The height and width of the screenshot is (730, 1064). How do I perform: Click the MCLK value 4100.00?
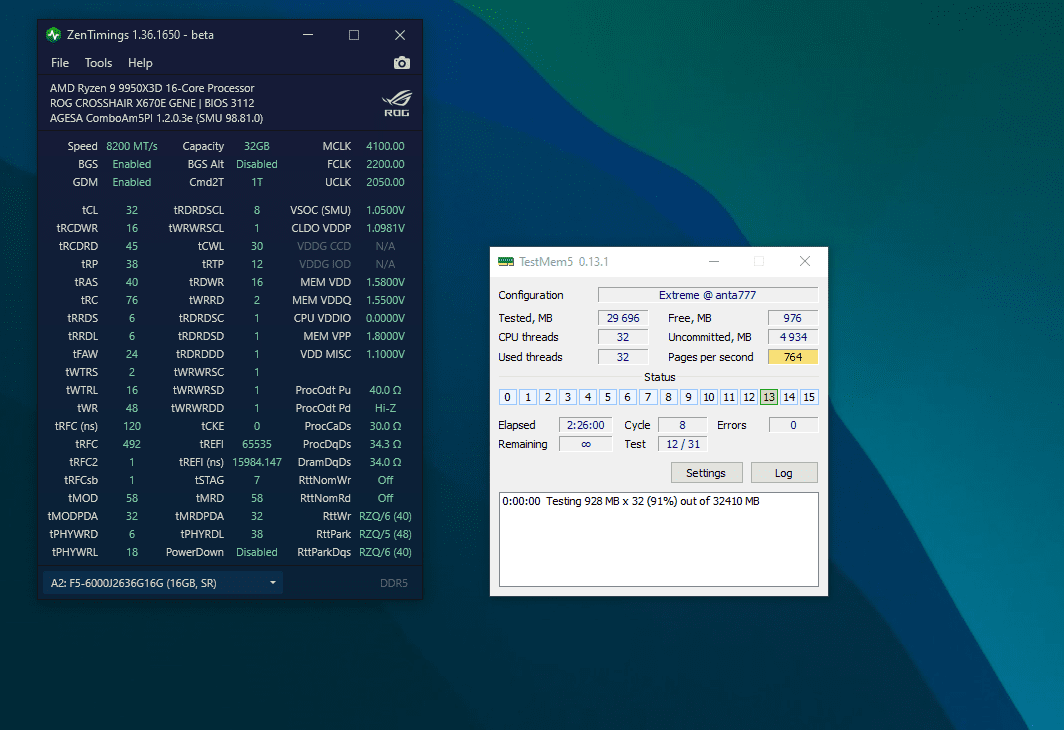(x=385, y=146)
